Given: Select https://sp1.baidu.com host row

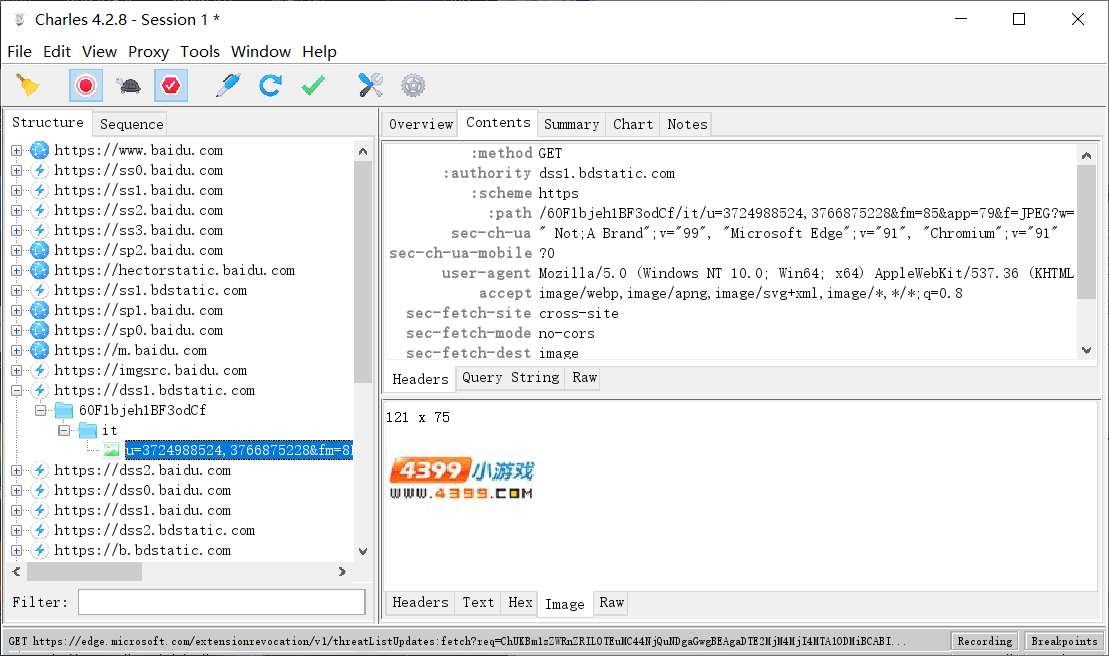Looking at the screenshot, I should point(139,310).
